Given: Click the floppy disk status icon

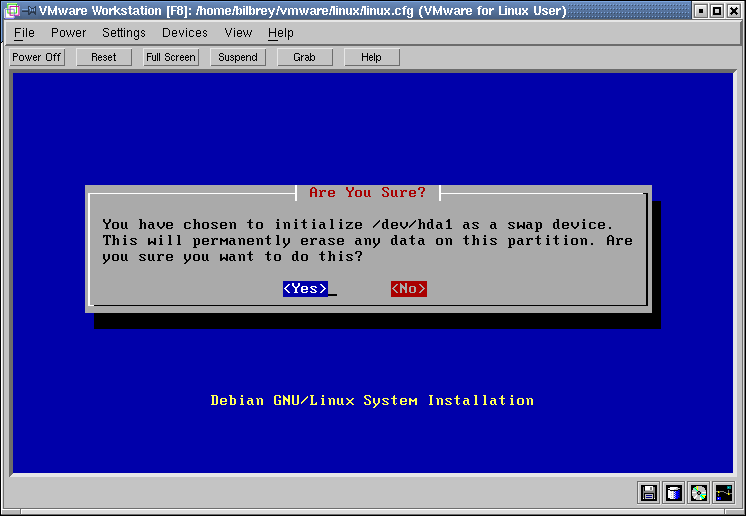Looking at the screenshot, I should (649, 492).
